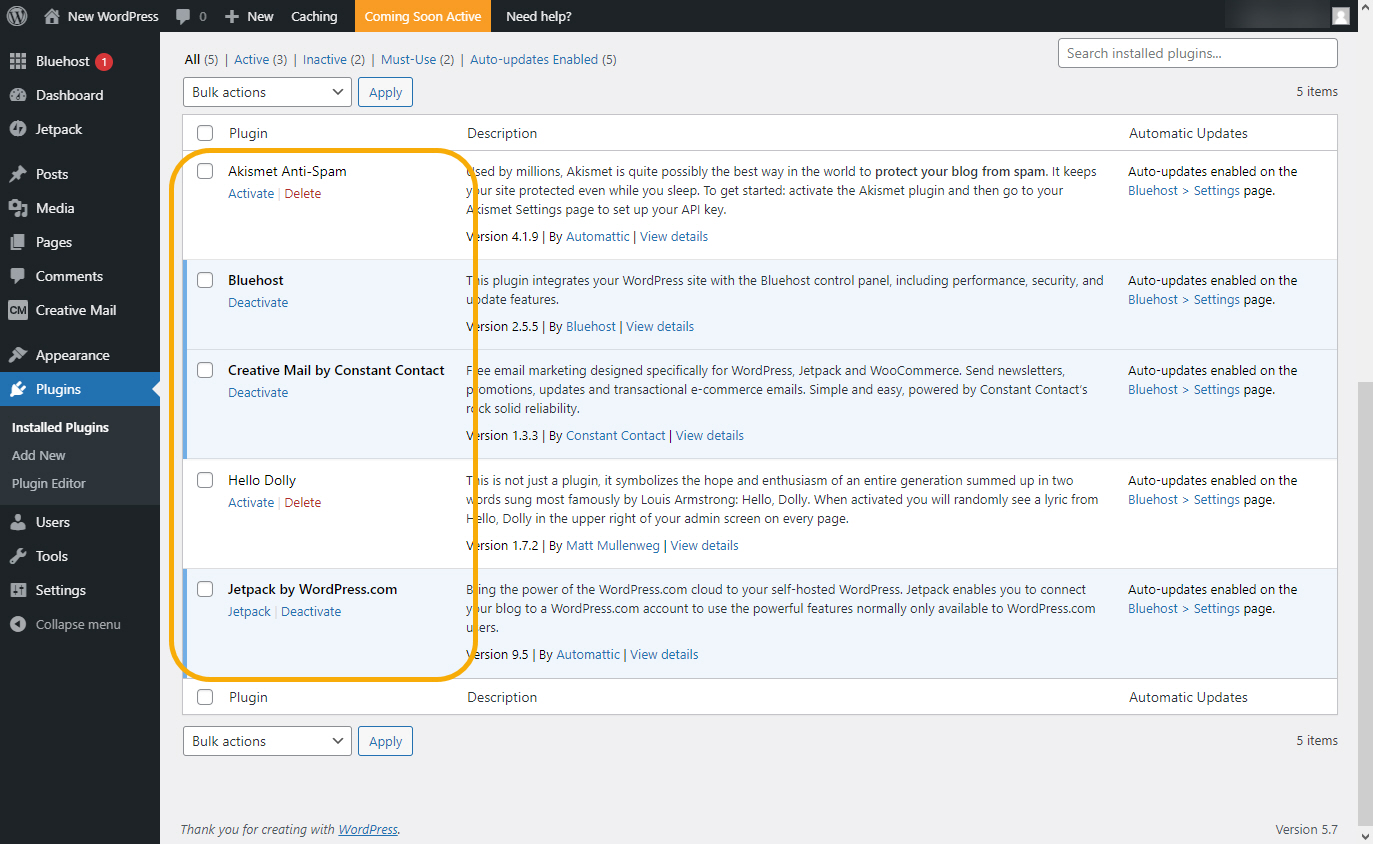Deactivate the Bluehost plugin
Viewport: 1373px width, 844px height.
point(258,302)
